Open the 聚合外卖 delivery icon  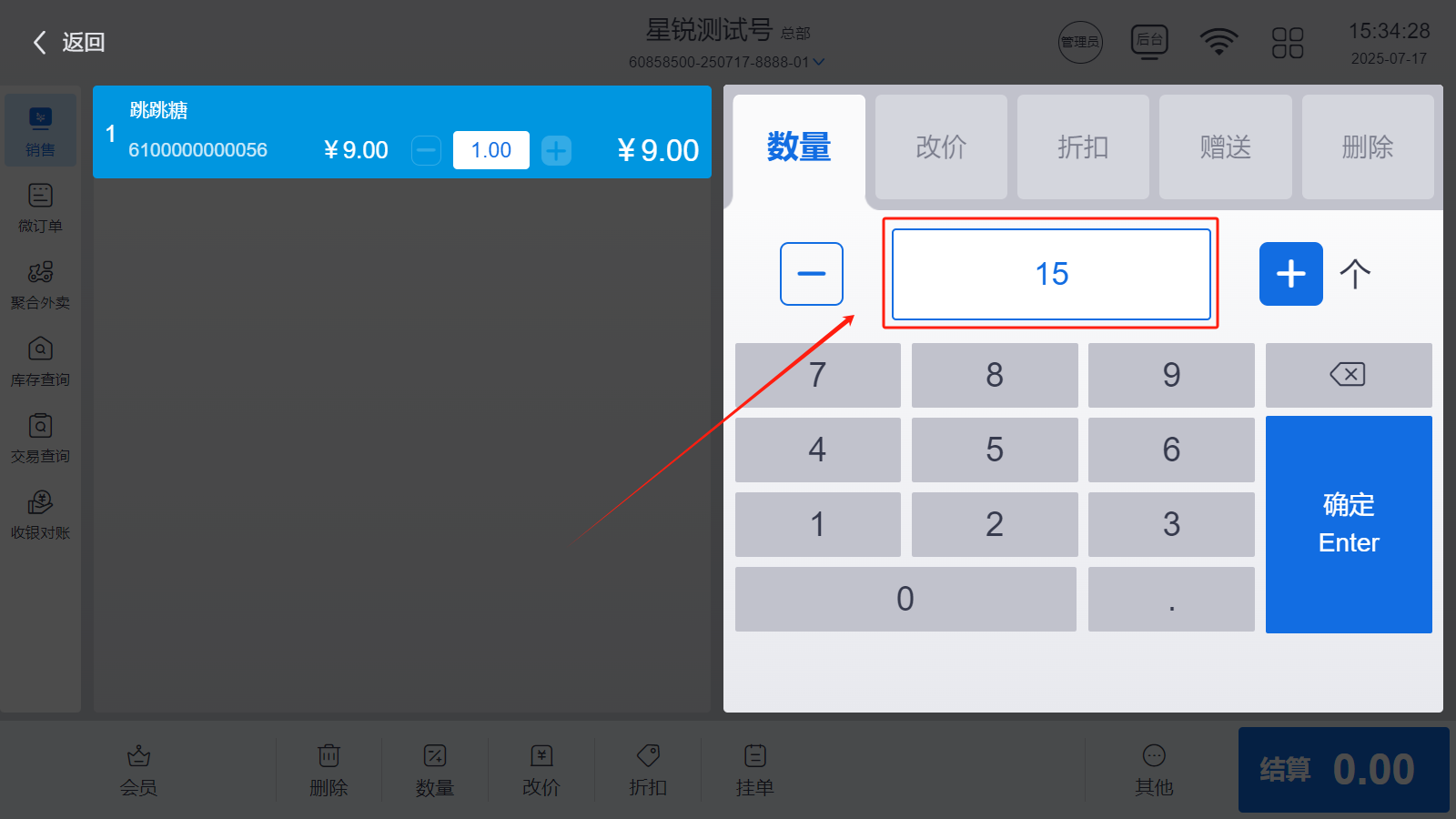tap(40, 272)
